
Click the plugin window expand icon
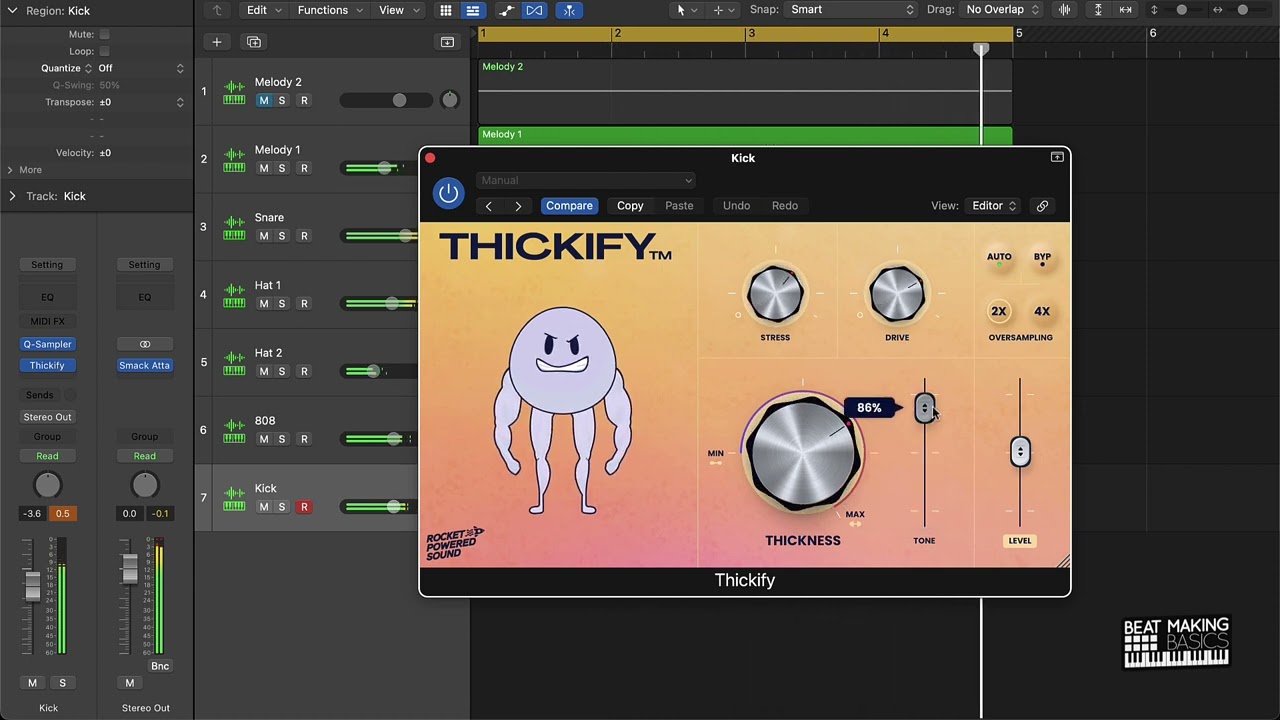coord(1057,158)
